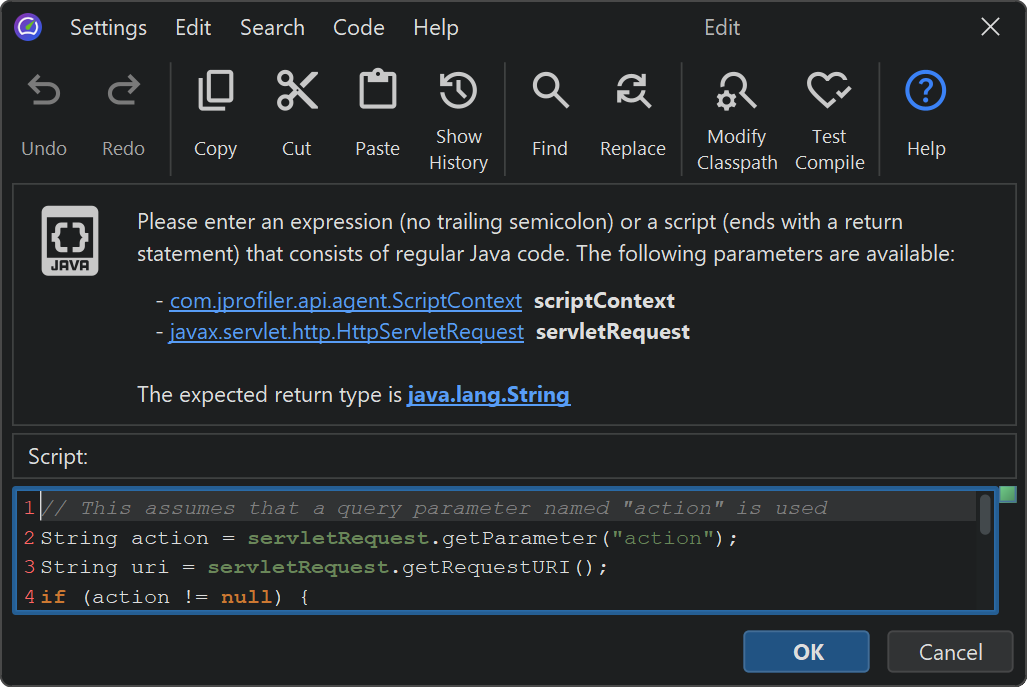
Task: Click the script editor vertical scrollbar
Action: (985, 516)
